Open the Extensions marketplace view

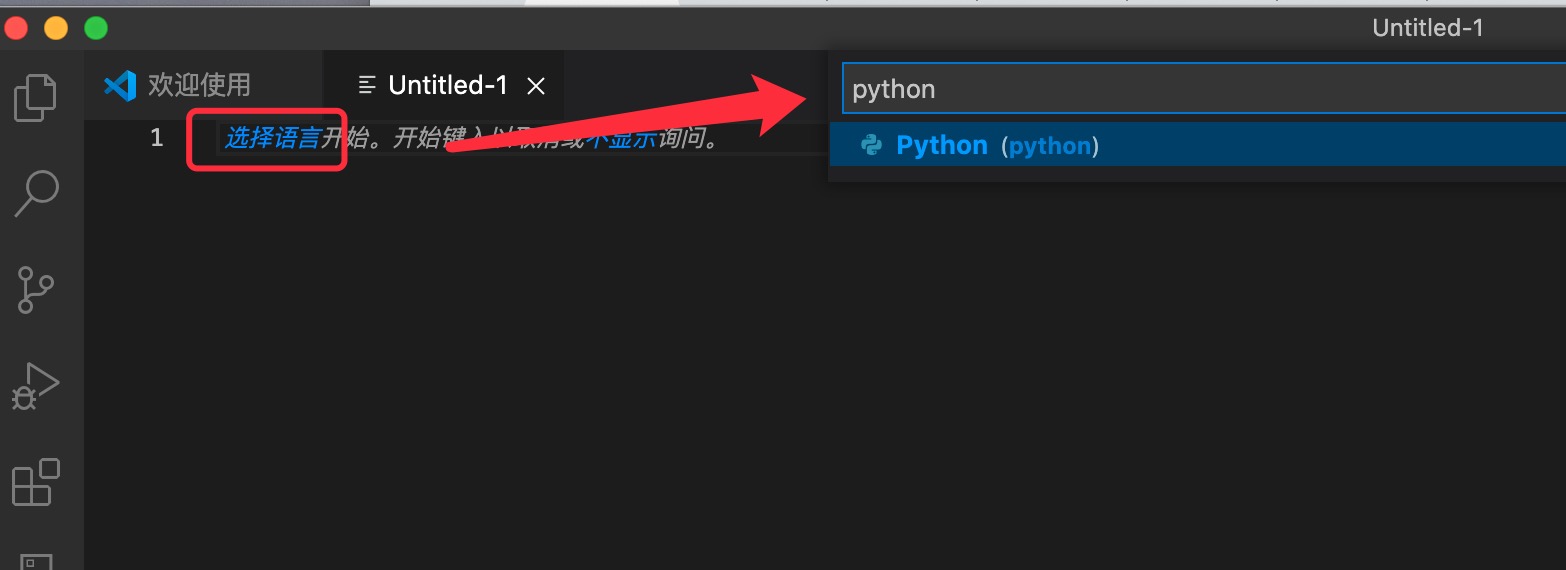36,482
